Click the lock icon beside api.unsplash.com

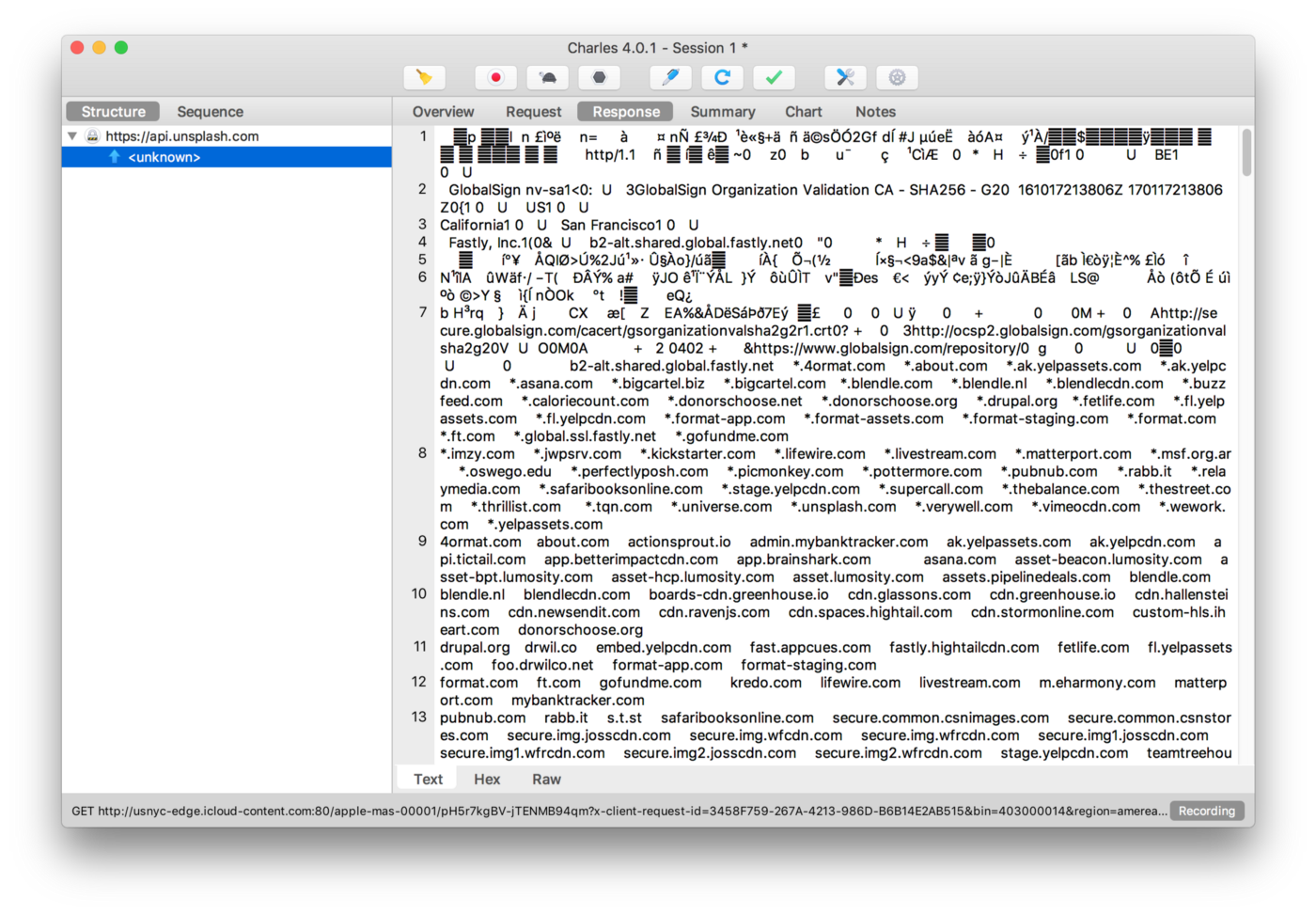point(92,136)
